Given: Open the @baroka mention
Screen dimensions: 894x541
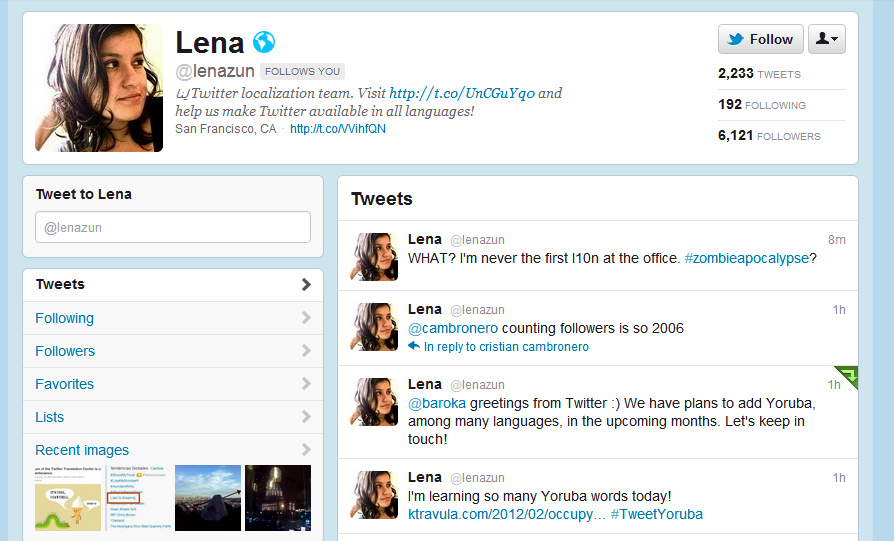Looking at the screenshot, I should (x=437, y=403).
